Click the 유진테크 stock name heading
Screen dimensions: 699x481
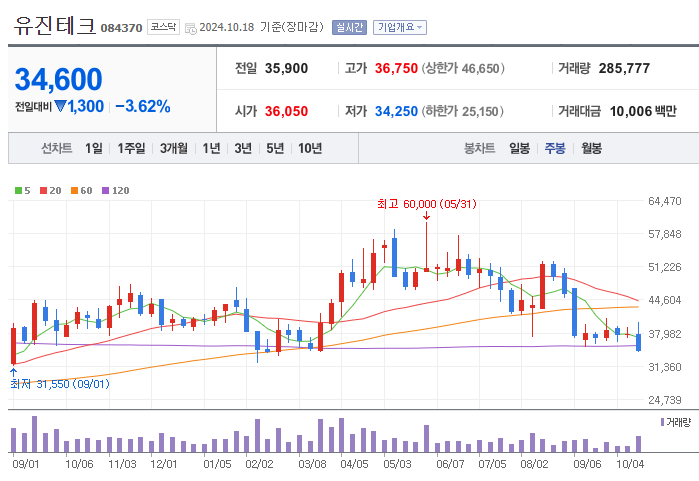[54, 26]
